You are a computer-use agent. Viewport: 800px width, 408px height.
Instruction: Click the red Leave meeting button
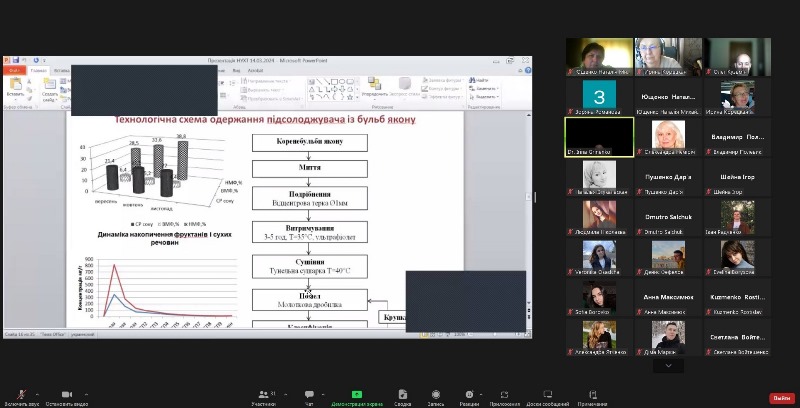point(780,397)
